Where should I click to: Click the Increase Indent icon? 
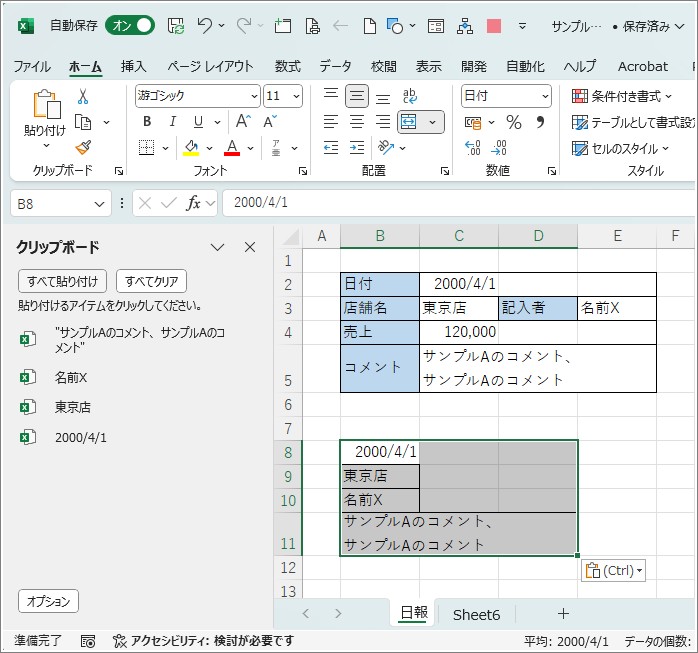point(357,147)
